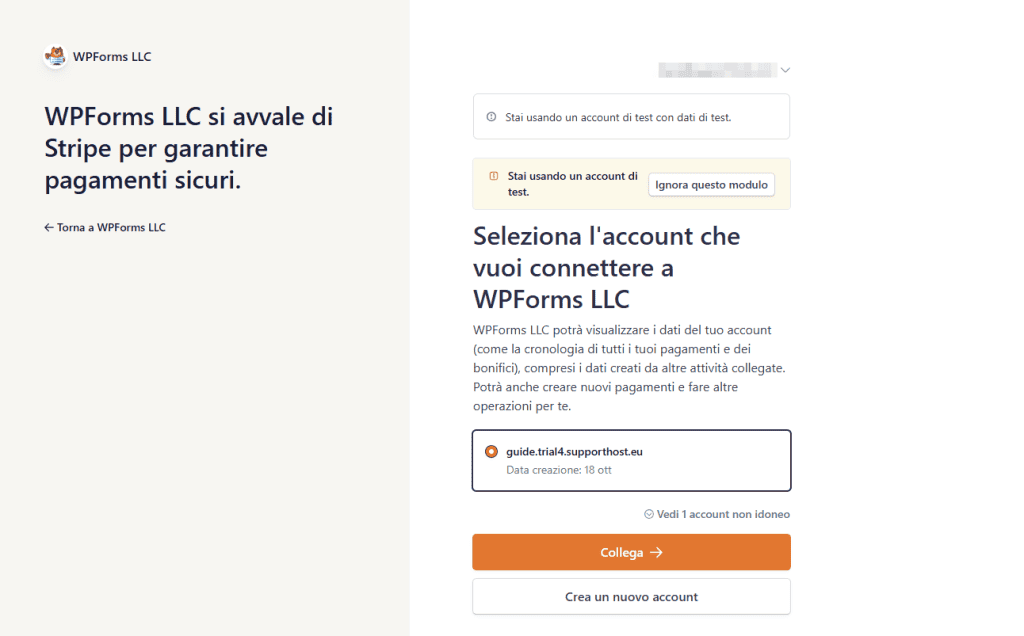Viewport: 1024px width, 636px height.
Task: Click the yellow test account notice banner
Action: tap(631, 184)
